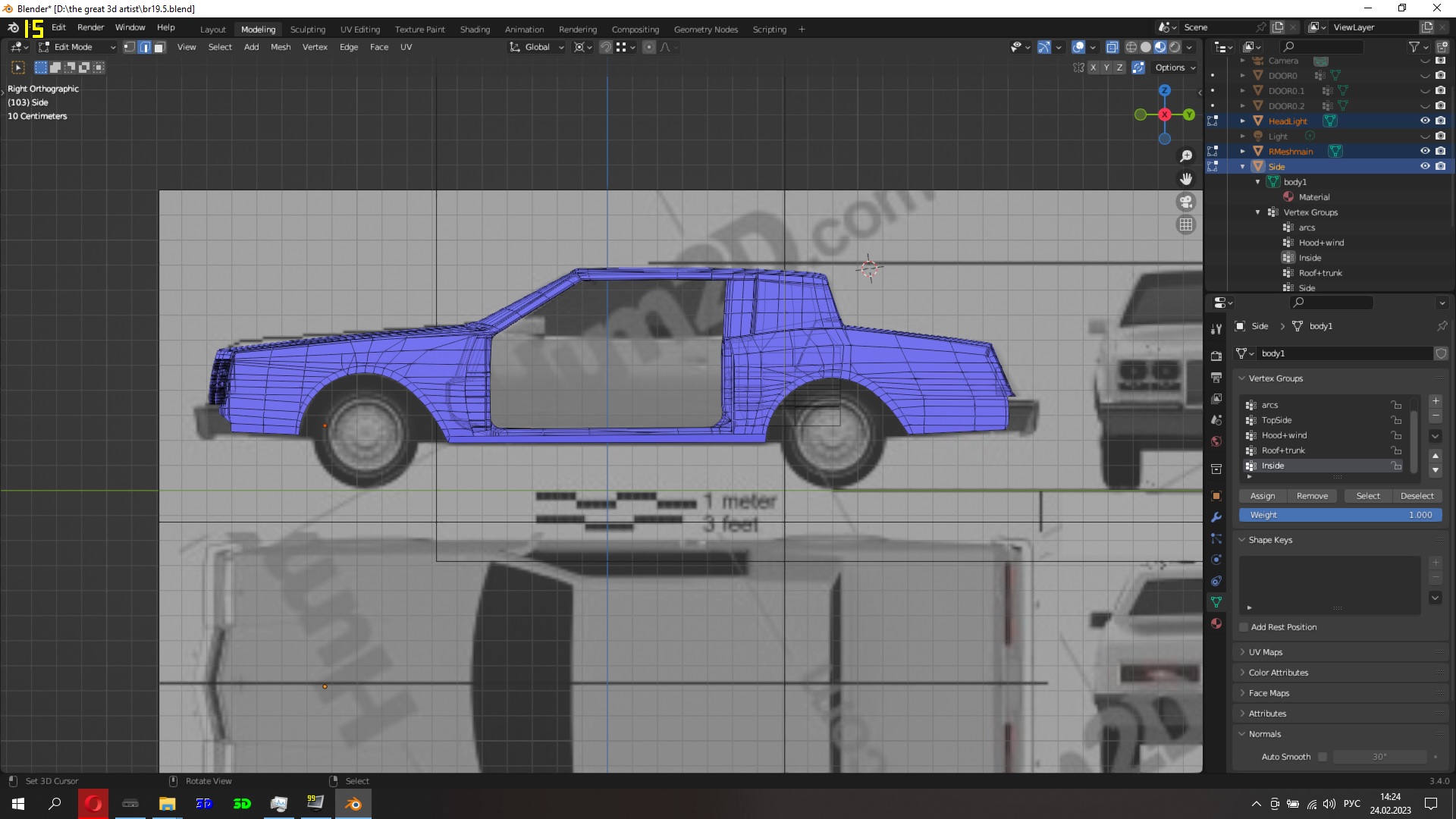
Task: Toggle the Auto Smooth checkbox
Action: pyautogui.click(x=1323, y=757)
